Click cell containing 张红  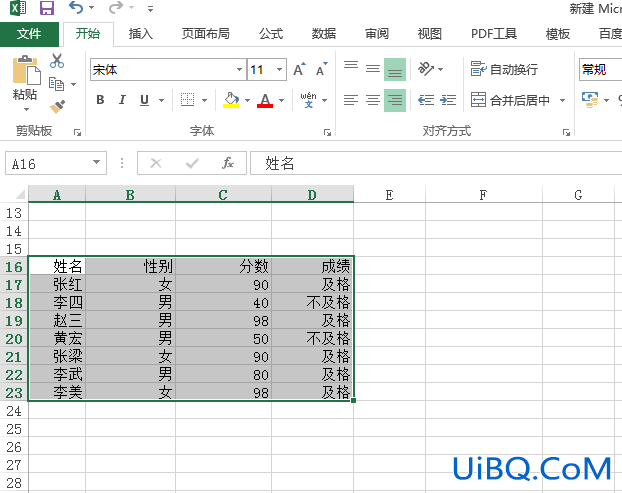coord(57,284)
